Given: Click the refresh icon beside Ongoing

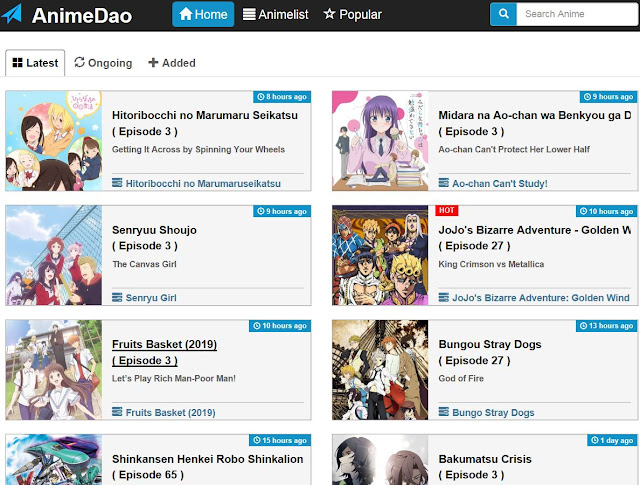Looking at the screenshot, I should (79, 62).
